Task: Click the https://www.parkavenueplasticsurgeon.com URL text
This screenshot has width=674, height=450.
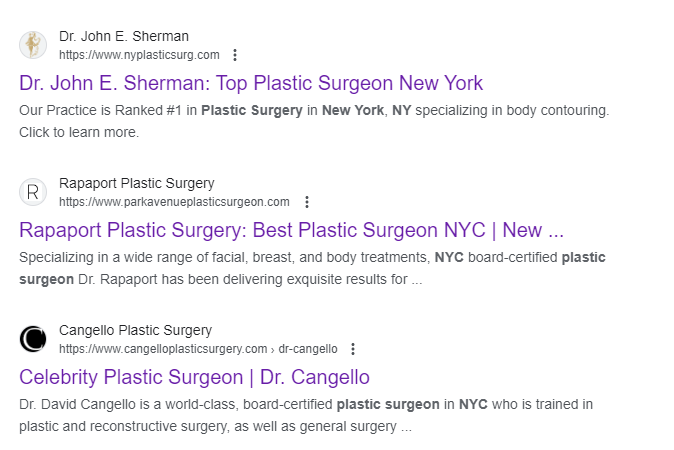Action: [x=174, y=202]
